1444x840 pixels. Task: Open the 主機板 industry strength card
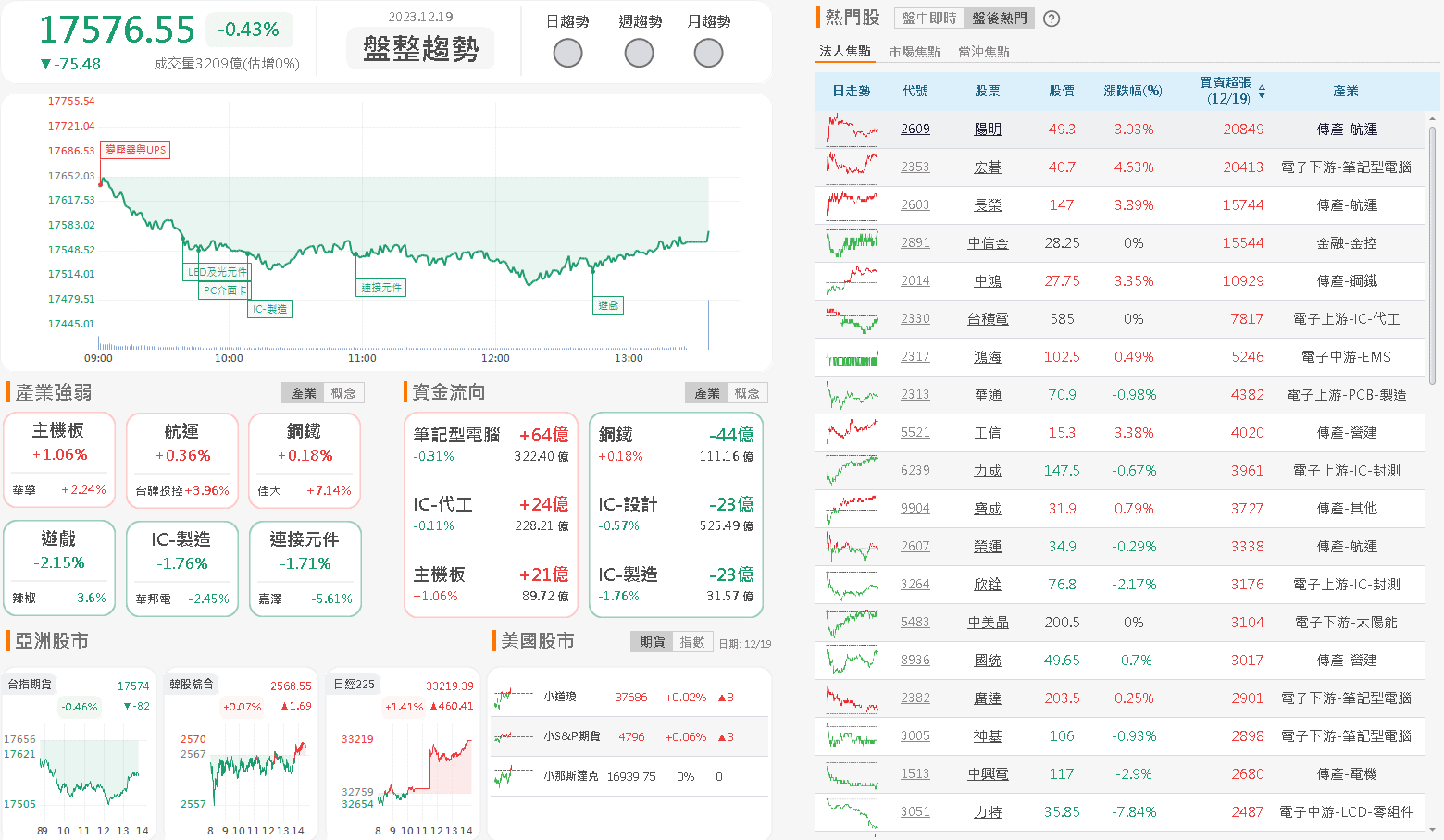[x=59, y=460]
